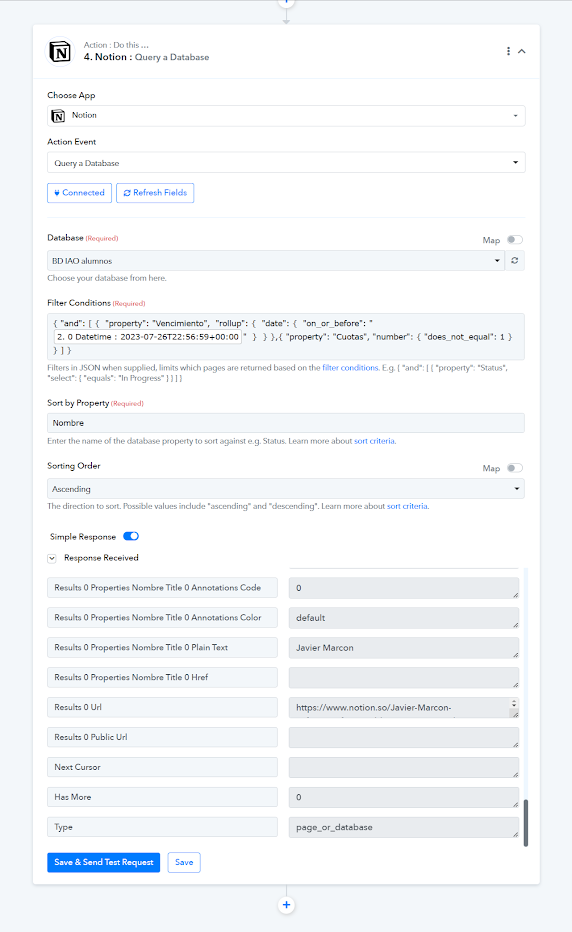Viewport: 572px width, 932px height.
Task: Click the Notion logo icon in step header
Action: (x=59, y=52)
